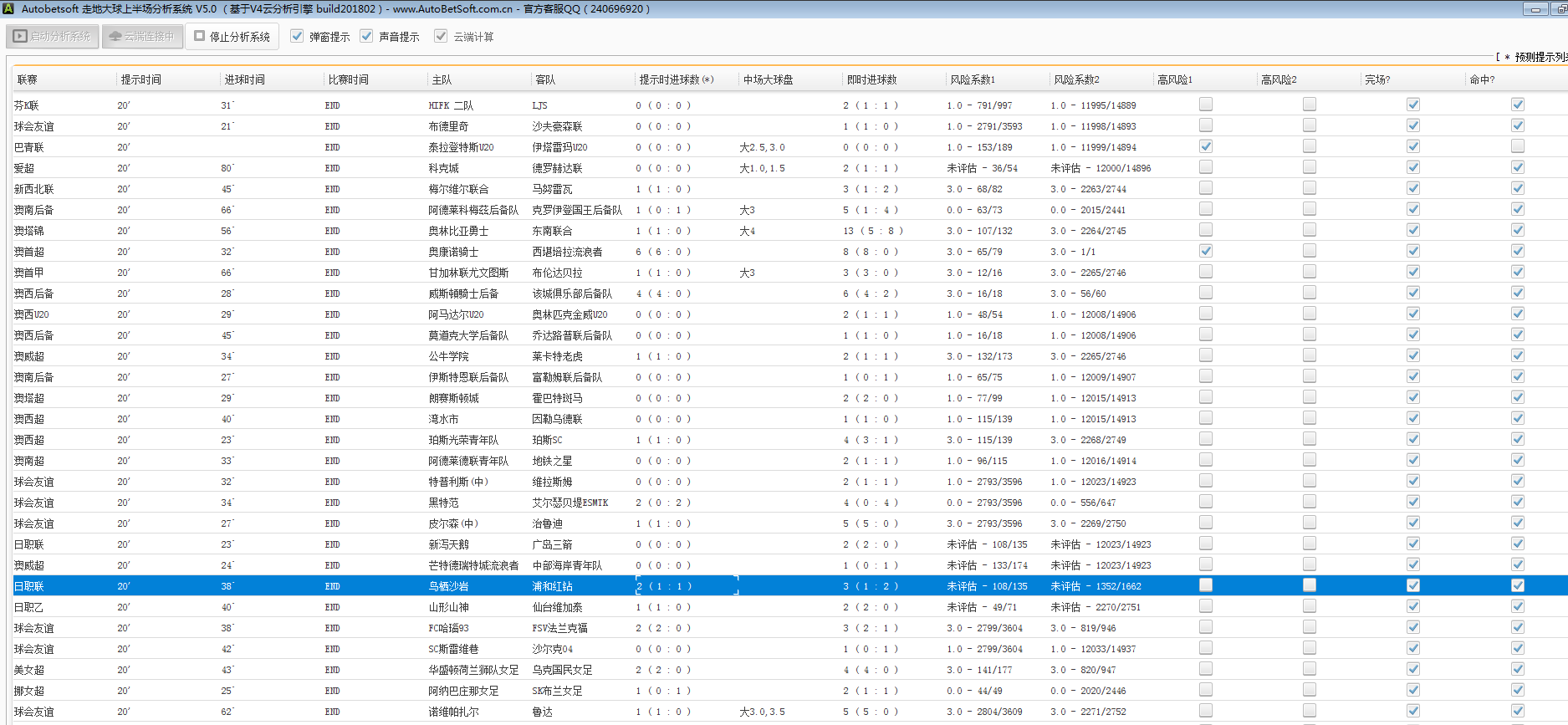1568x725 pixels.
Task: Click the Autobetsoft app logo in title bar
Action: [8, 9]
